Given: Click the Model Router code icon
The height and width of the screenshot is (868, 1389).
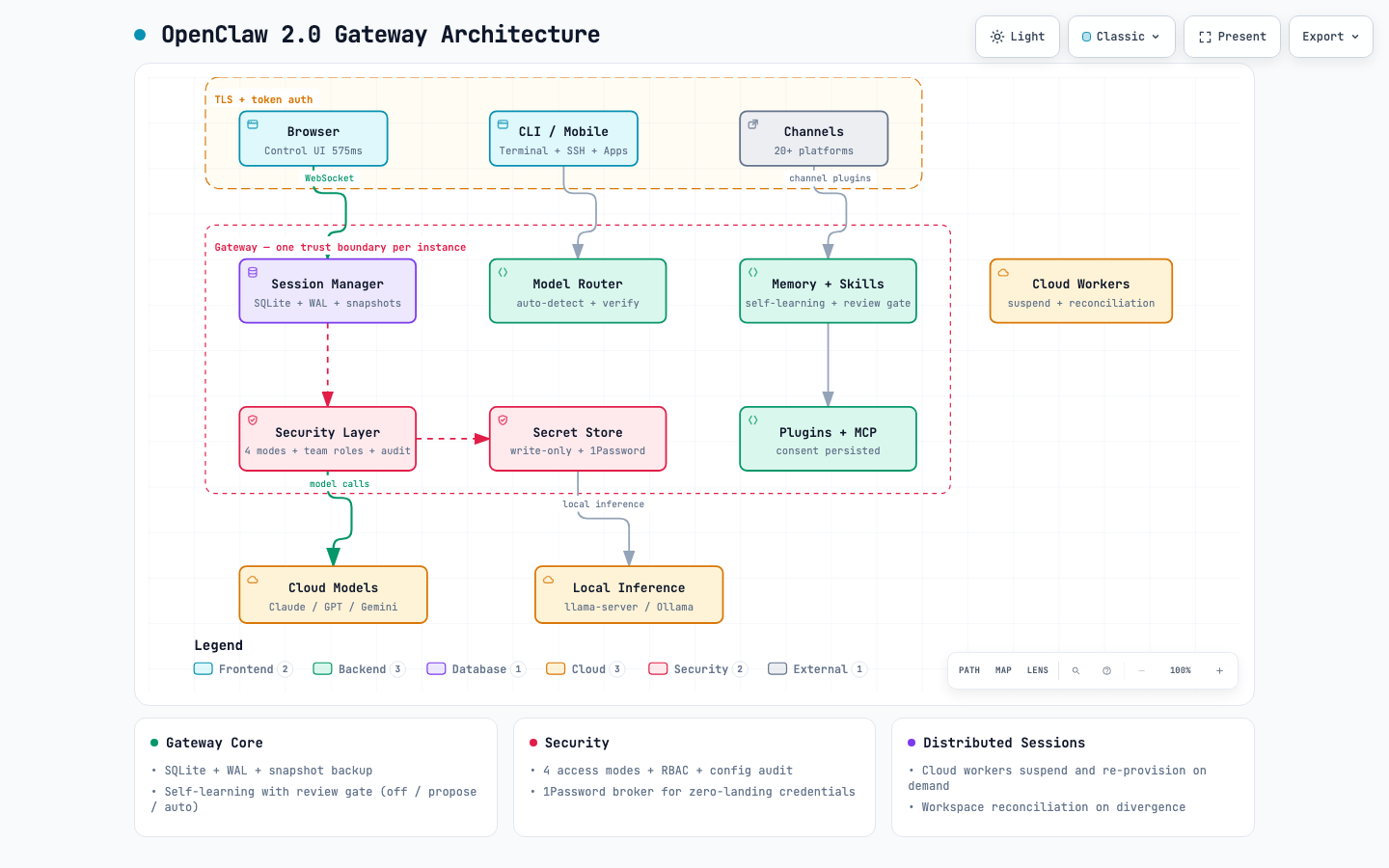Looking at the screenshot, I should [x=503, y=273].
